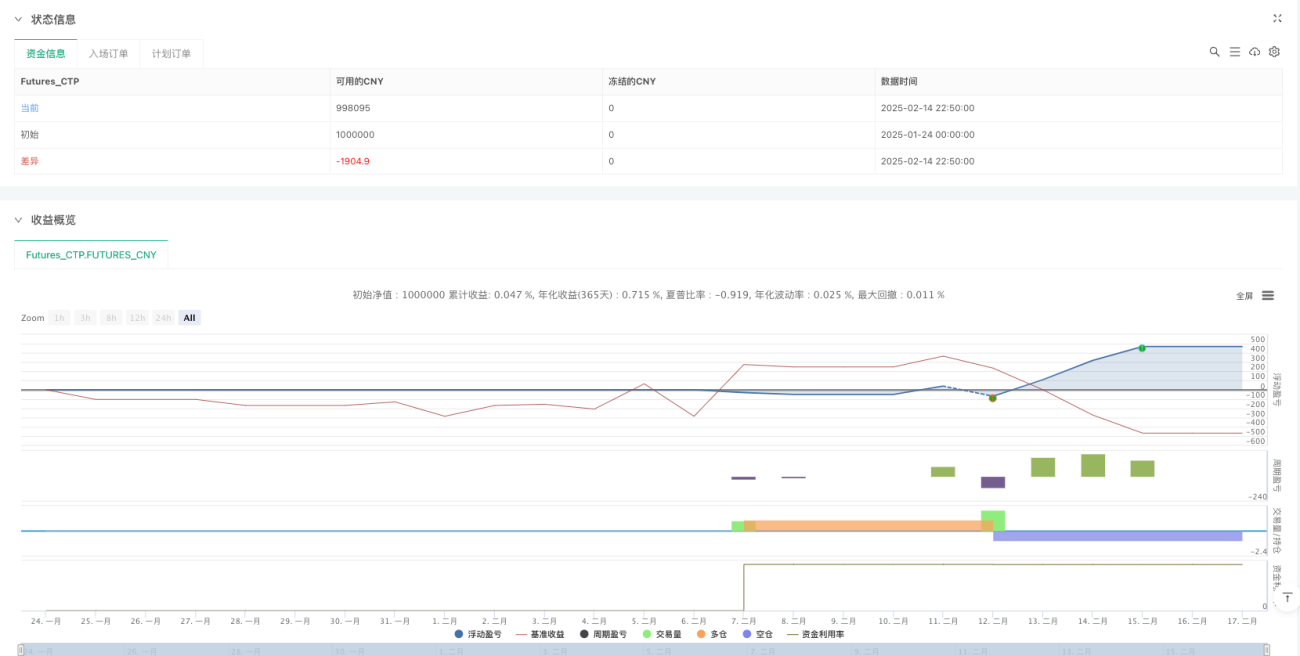Open the chart hamburger menu icon
1300x656 pixels.
(x=1268, y=295)
